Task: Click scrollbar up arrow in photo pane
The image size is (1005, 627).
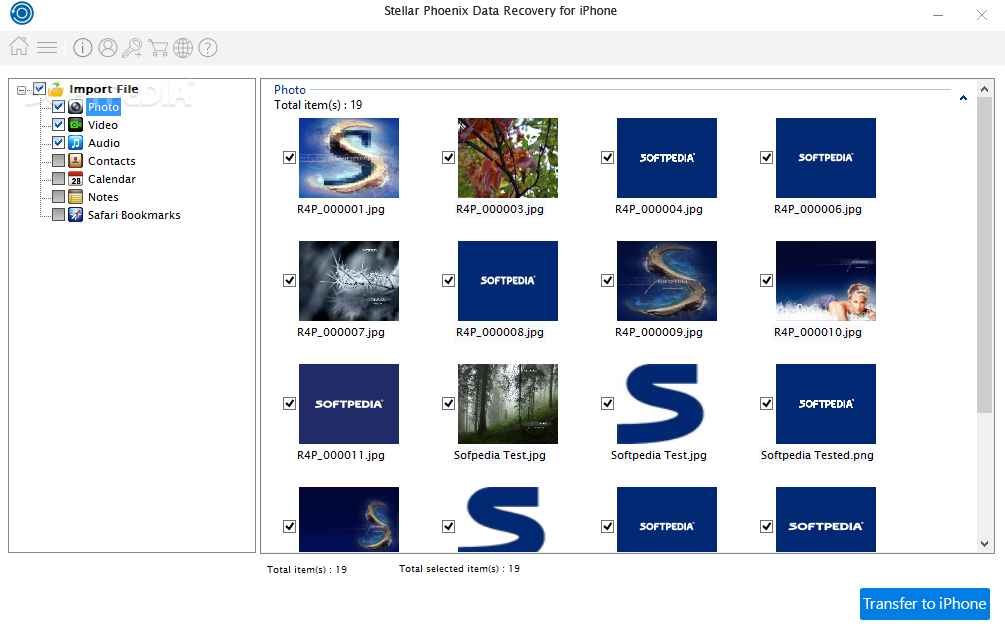Action: click(x=984, y=89)
